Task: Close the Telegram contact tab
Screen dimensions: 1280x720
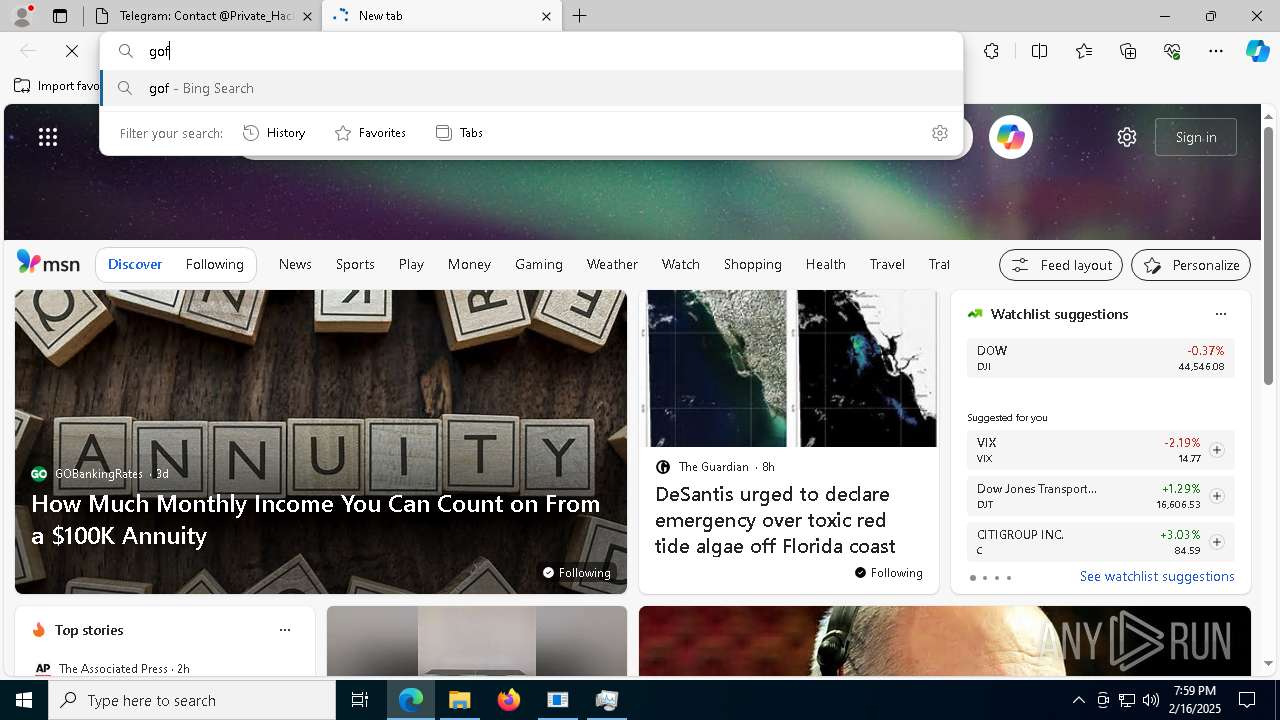Action: pos(307,16)
